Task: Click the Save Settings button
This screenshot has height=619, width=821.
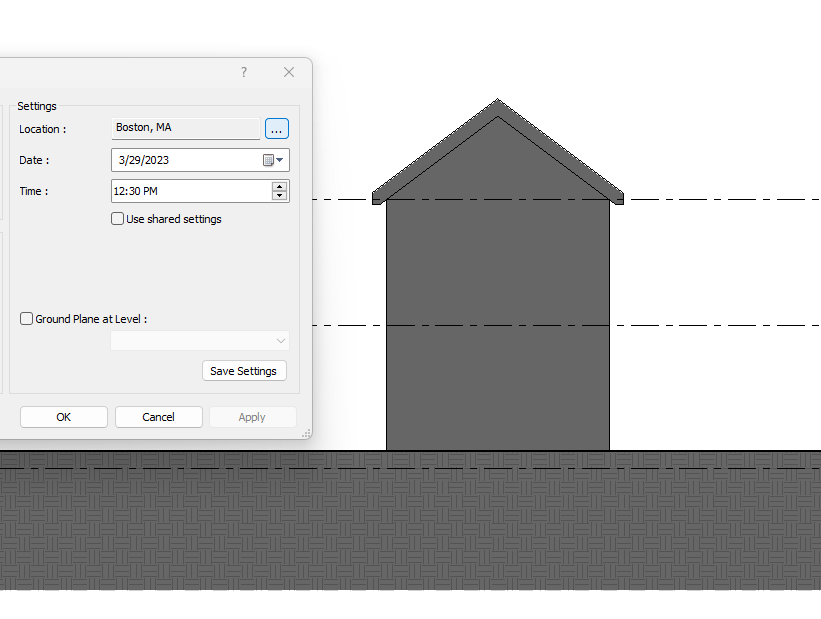Action: tap(244, 370)
